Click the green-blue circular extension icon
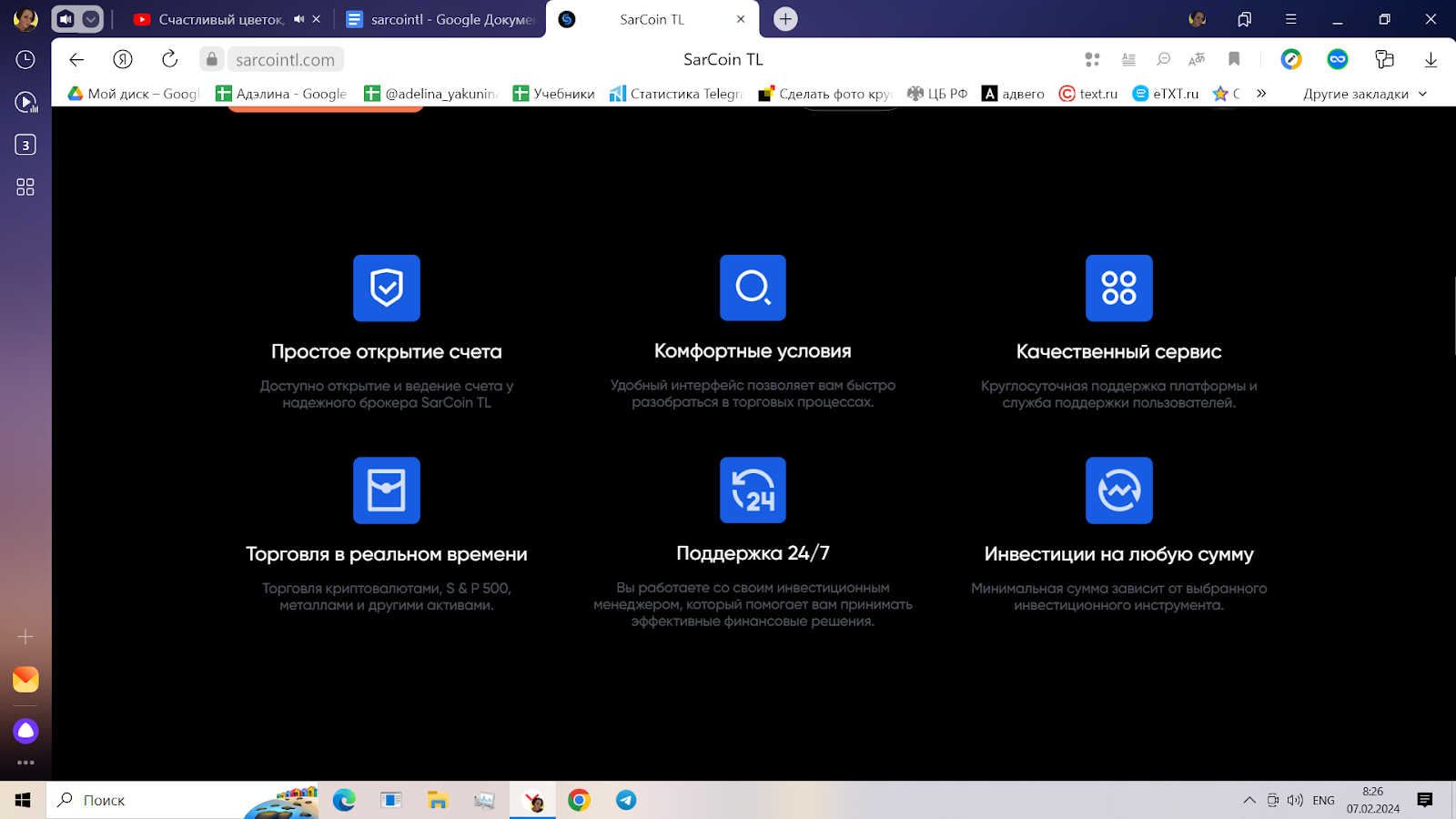 click(1291, 59)
